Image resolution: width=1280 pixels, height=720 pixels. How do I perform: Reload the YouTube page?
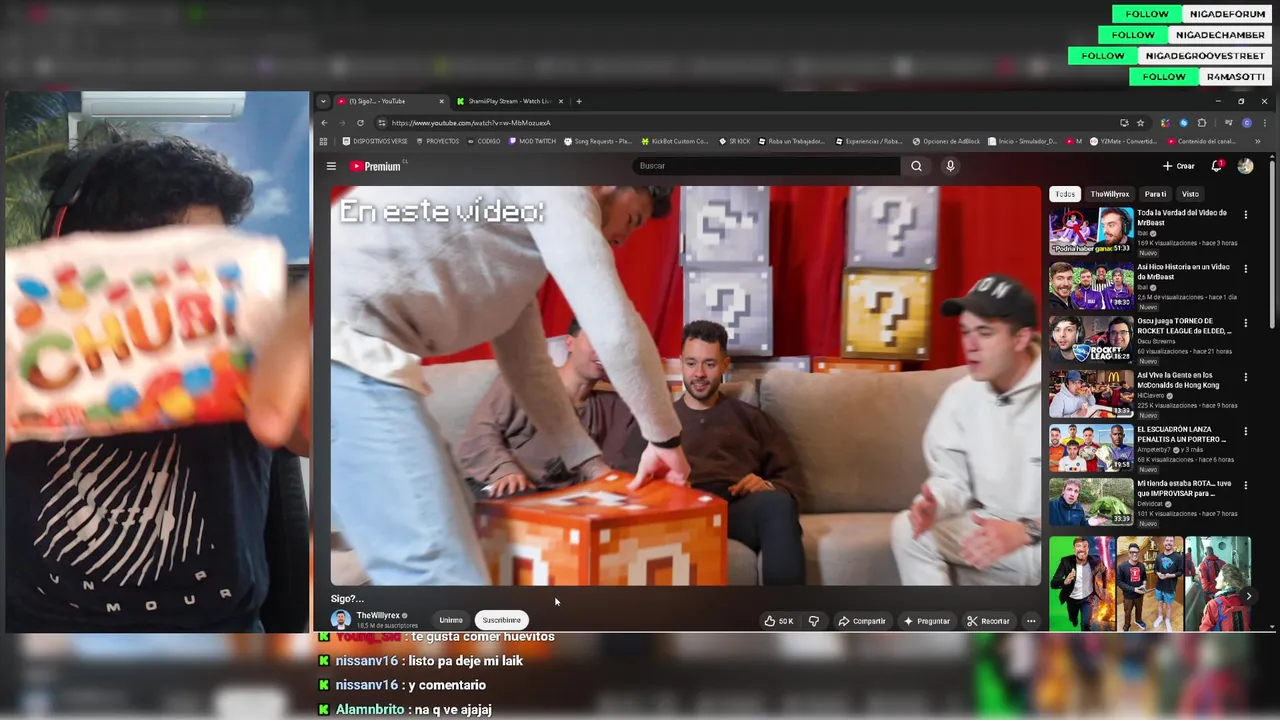point(360,123)
